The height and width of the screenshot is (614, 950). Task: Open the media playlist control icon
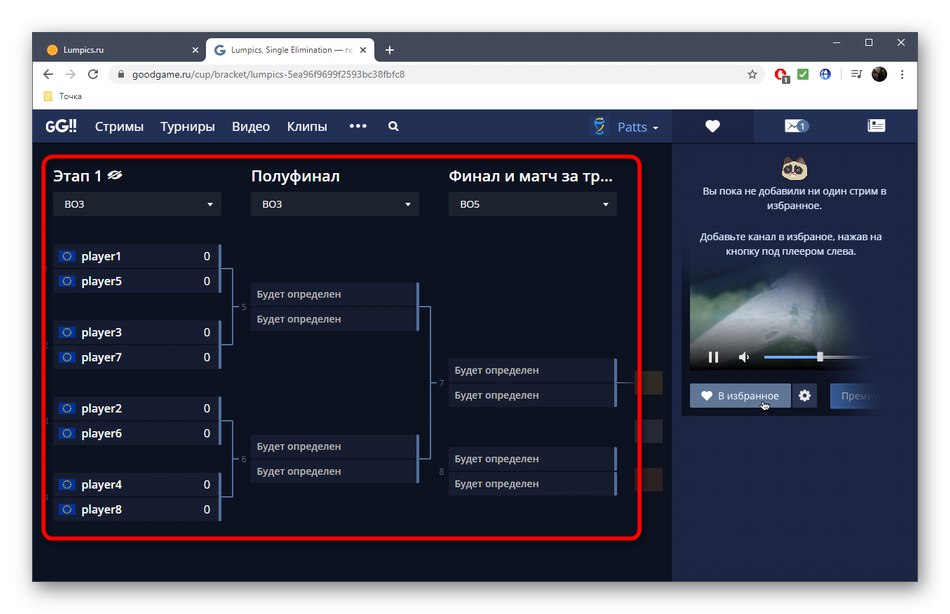coord(856,74)
